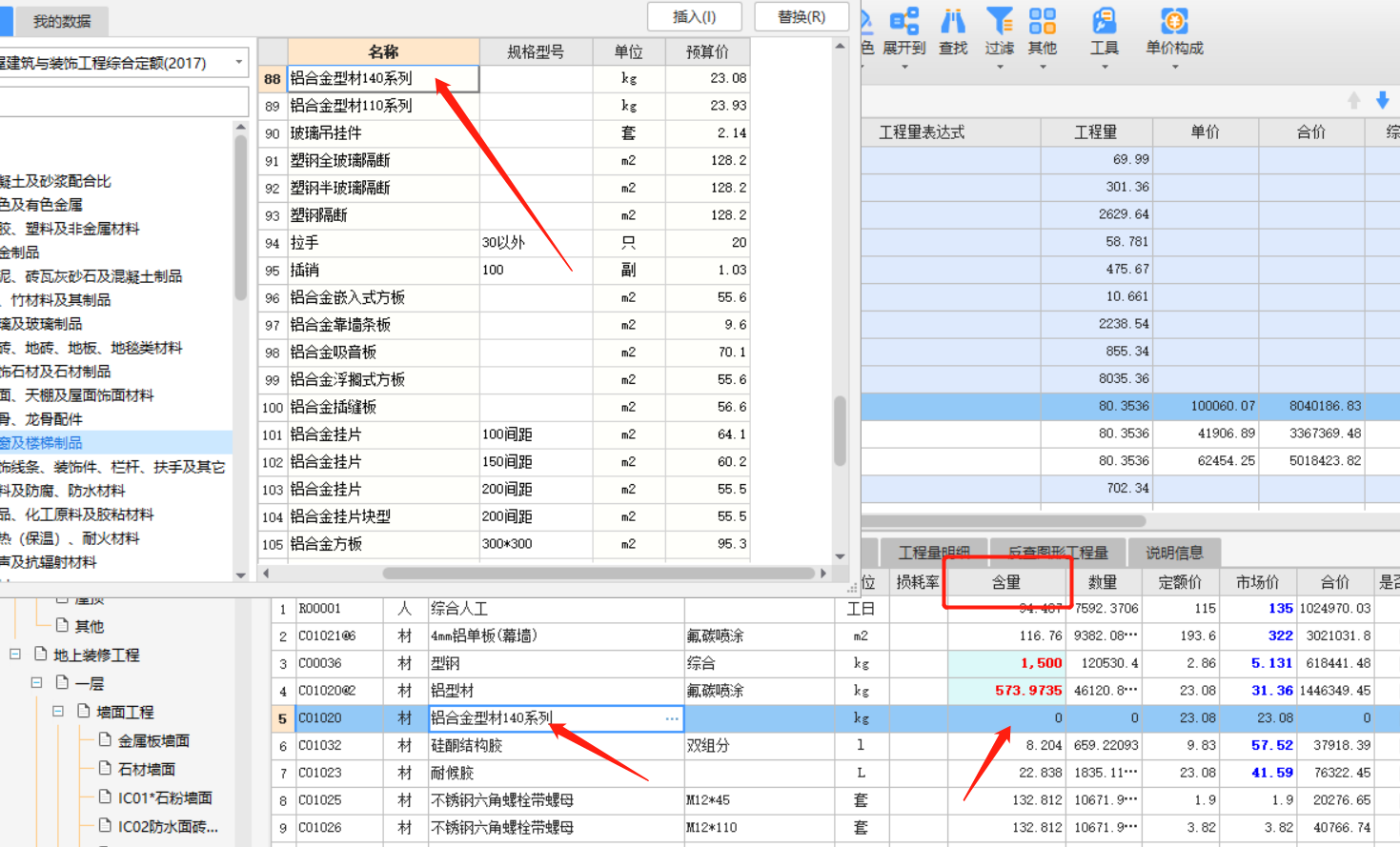Move the row up with the grey up arrow
The width and height of the screenshot is (1400, 847).
1353,100
